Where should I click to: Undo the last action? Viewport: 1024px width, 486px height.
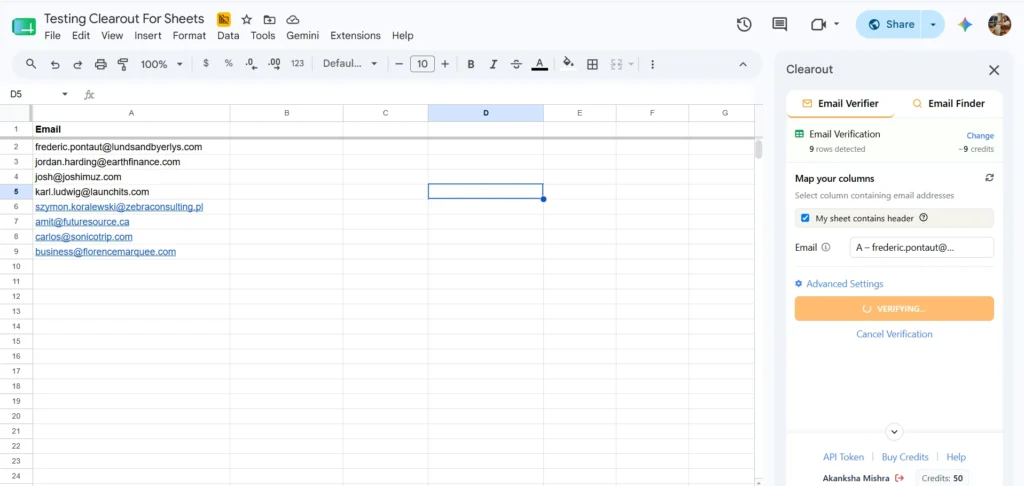(x=55, y=64)
